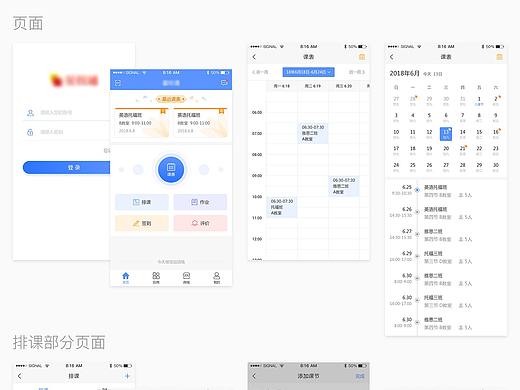Open the 6.26 class entry in list
The height and width of the screenshot is (390, 520).
[x=446, y=213]
